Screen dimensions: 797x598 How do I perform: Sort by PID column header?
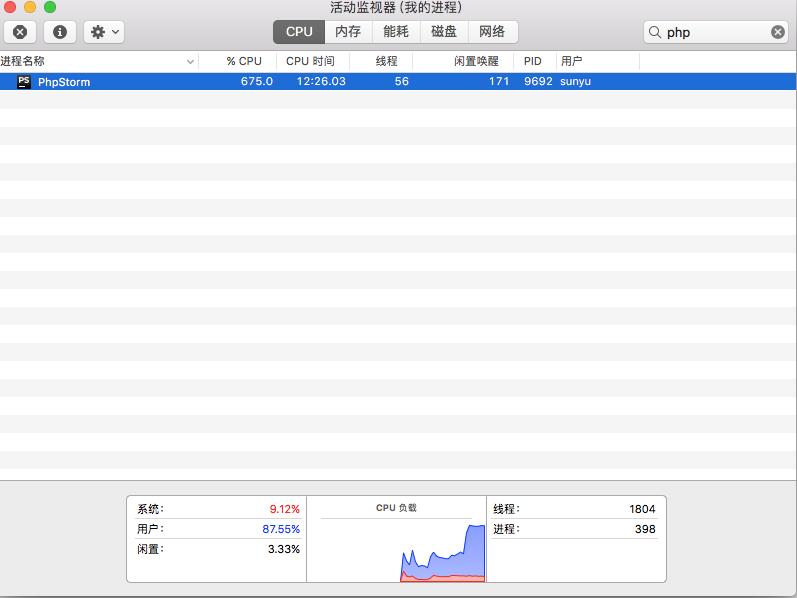point(532,61)
